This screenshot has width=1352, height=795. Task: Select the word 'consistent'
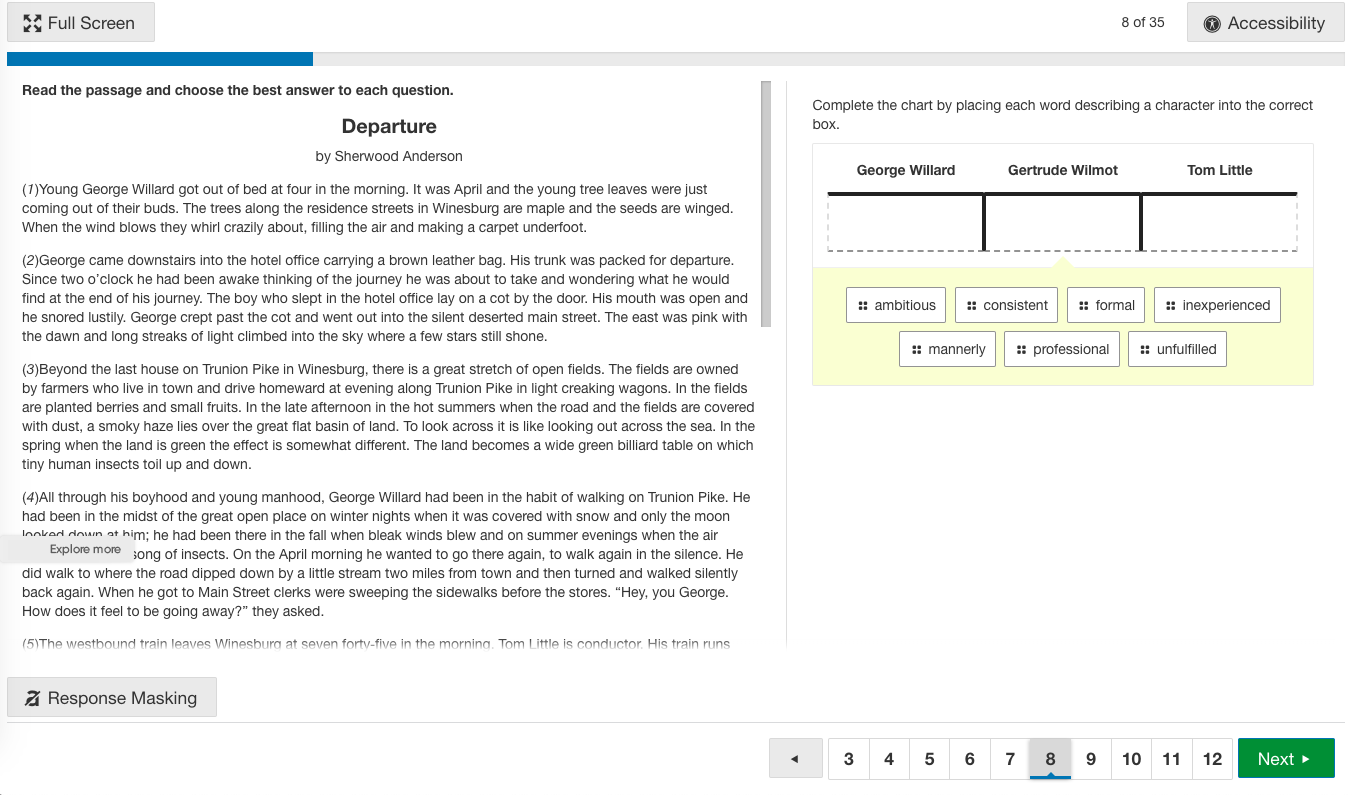click(1007, 306)
